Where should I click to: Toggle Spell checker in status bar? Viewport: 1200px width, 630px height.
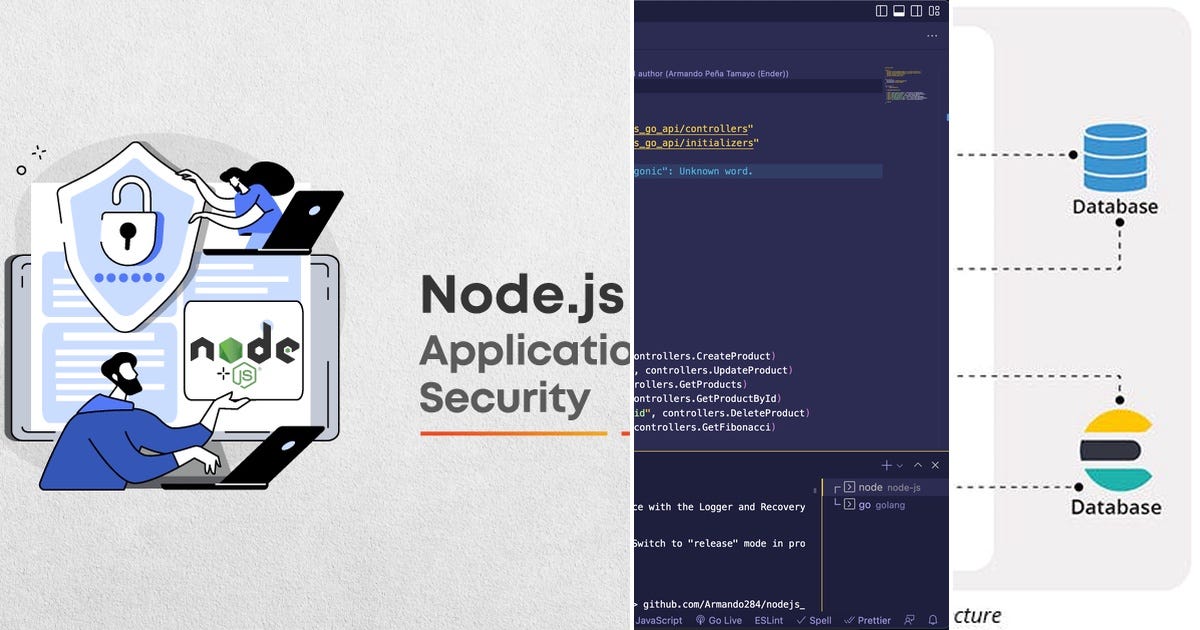point(815,620)
